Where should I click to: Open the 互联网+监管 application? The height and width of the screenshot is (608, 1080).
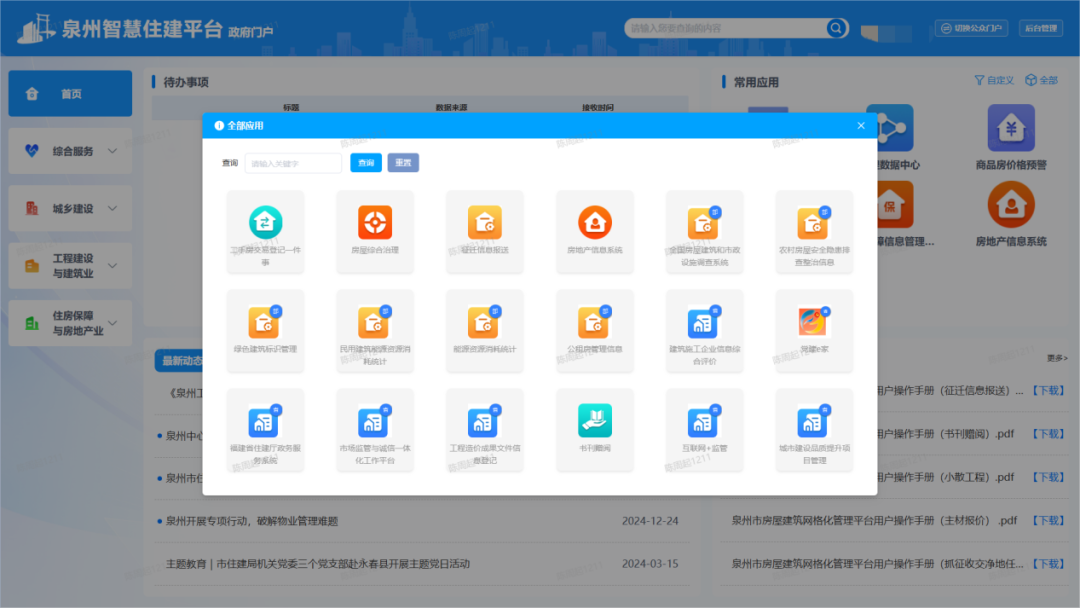(x=704, y=421)
